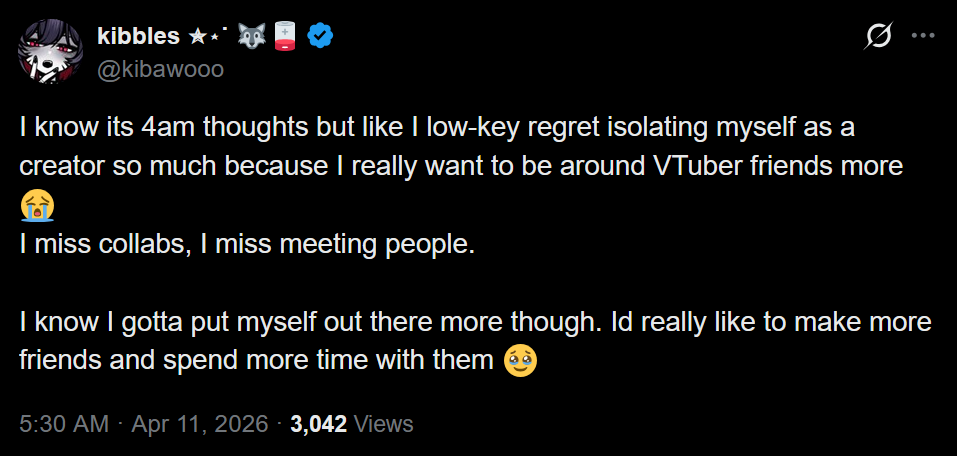This screenshot has width=957, height=456.
Task: Click the loudly crying face emoji
Action: click(x=37, y=205)
